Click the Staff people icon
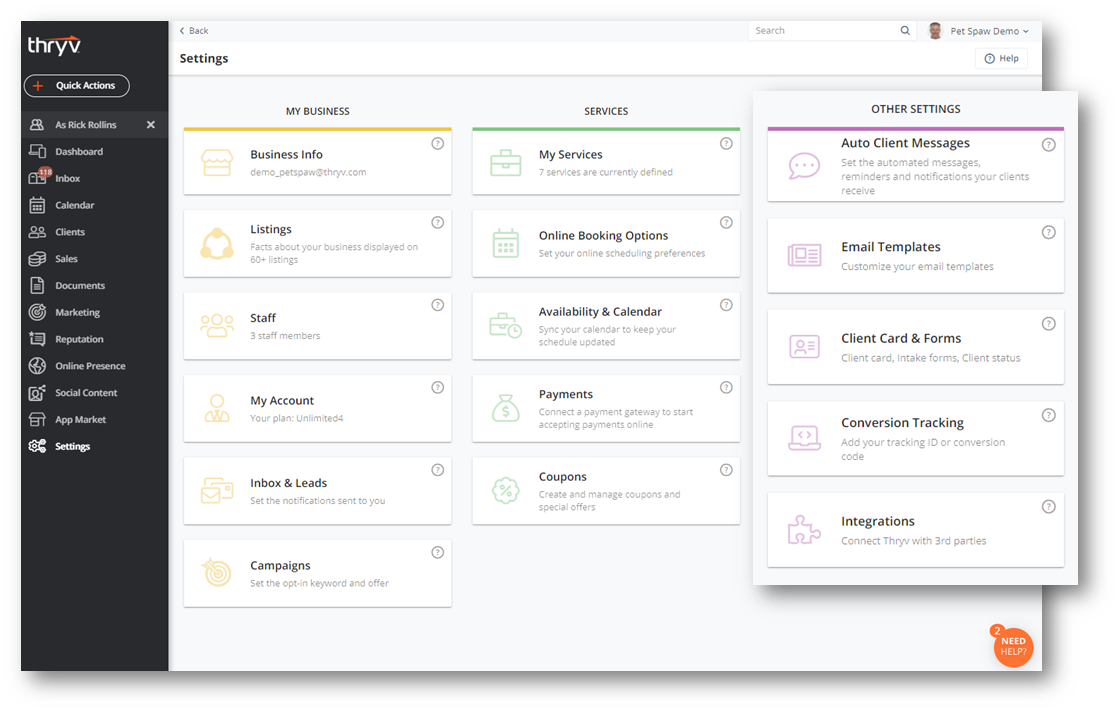 (x=217, y=326)
